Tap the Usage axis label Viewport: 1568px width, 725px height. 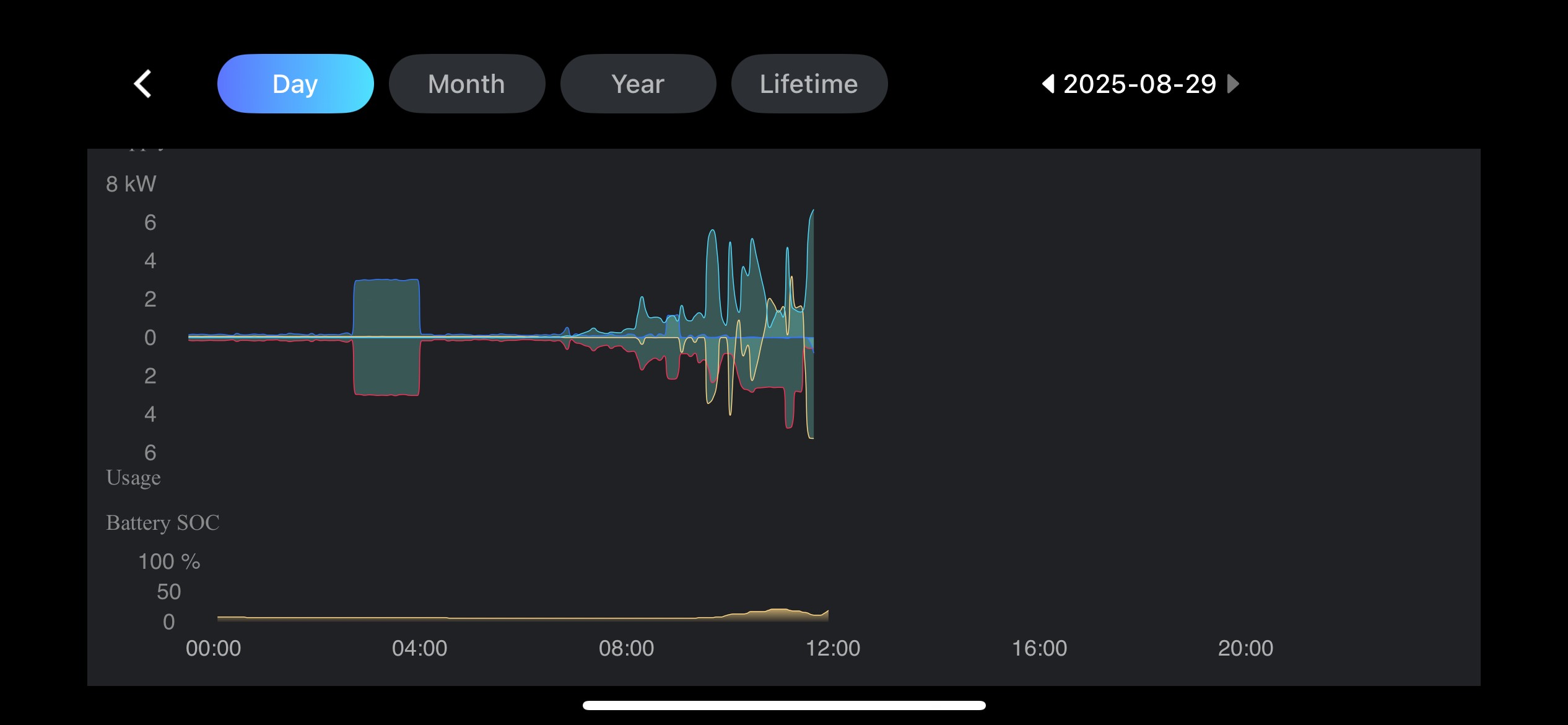[x=133, y=478]
